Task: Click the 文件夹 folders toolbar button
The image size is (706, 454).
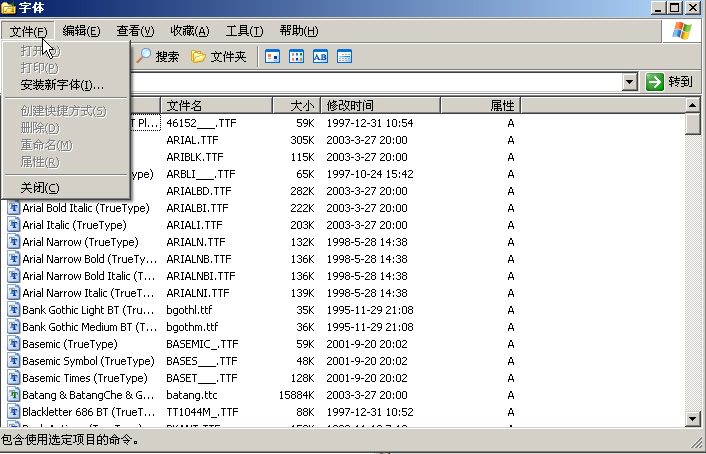Action: click(218, 56)
